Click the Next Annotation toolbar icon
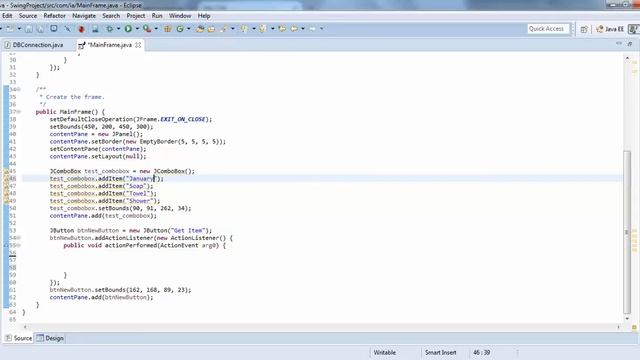The image size is (640, 360). tap(244, 29)
